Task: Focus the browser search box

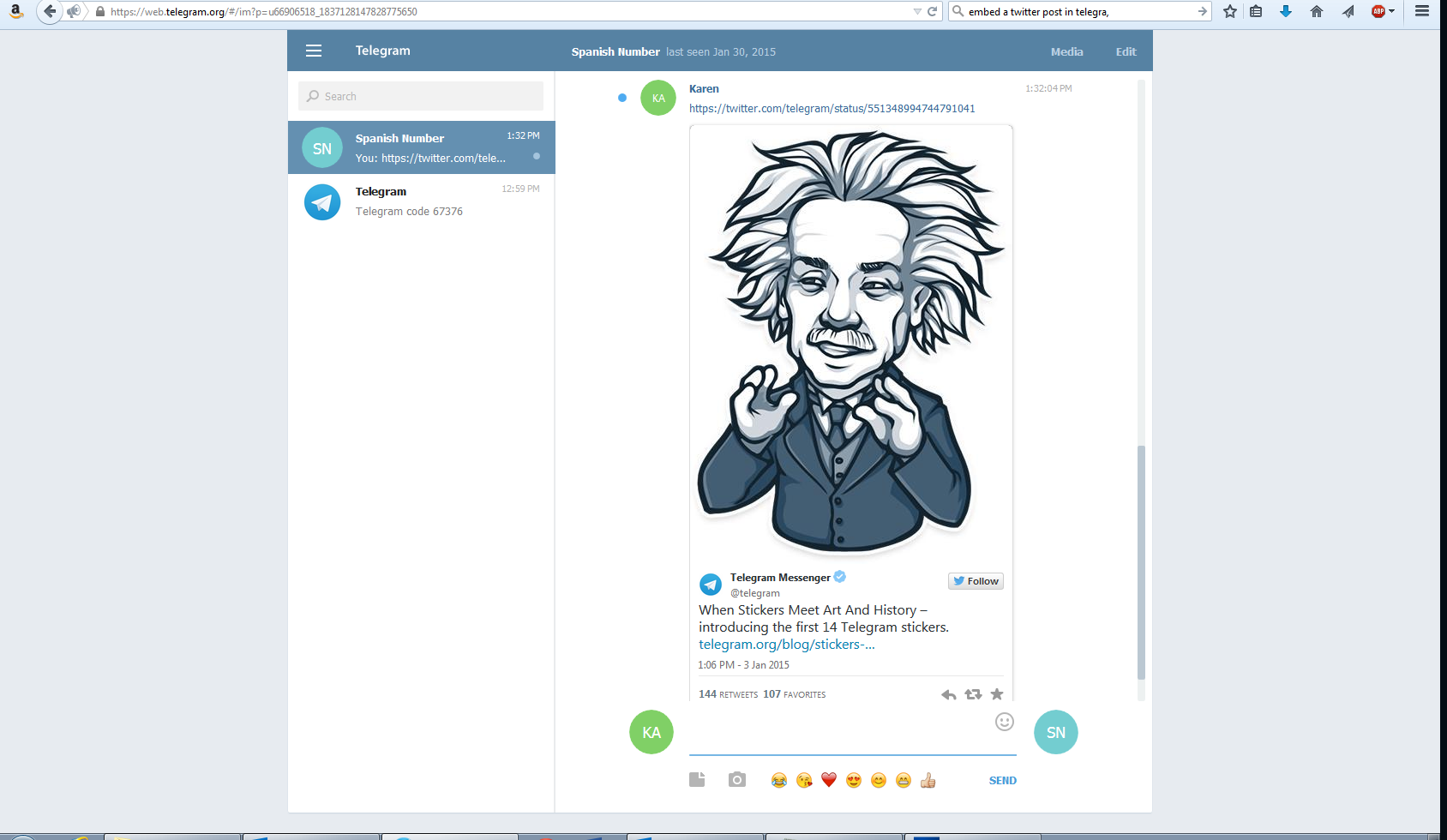Action: 1080,12
